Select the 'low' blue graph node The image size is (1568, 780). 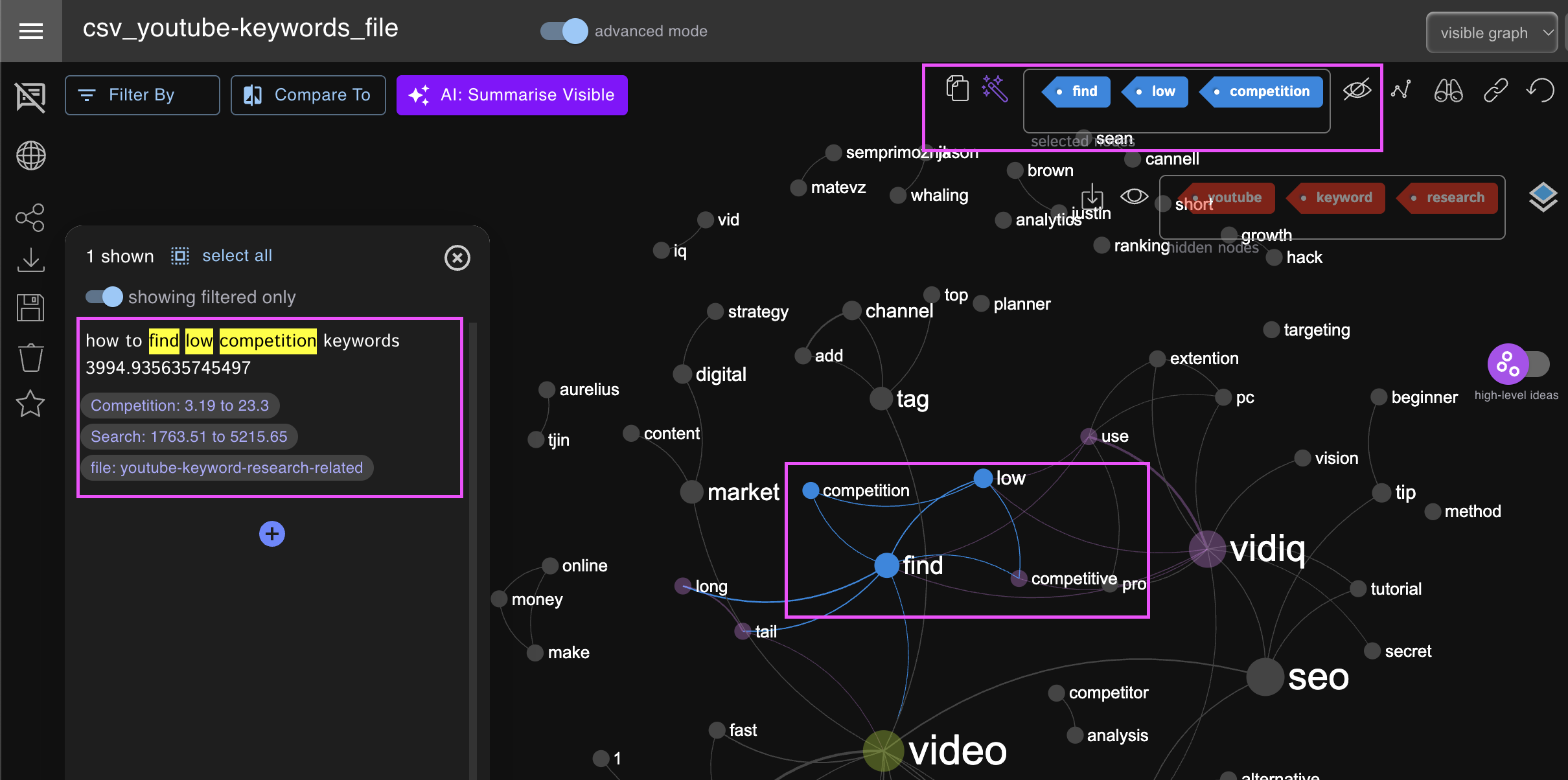pyautogui.click(x=984, y=478)
